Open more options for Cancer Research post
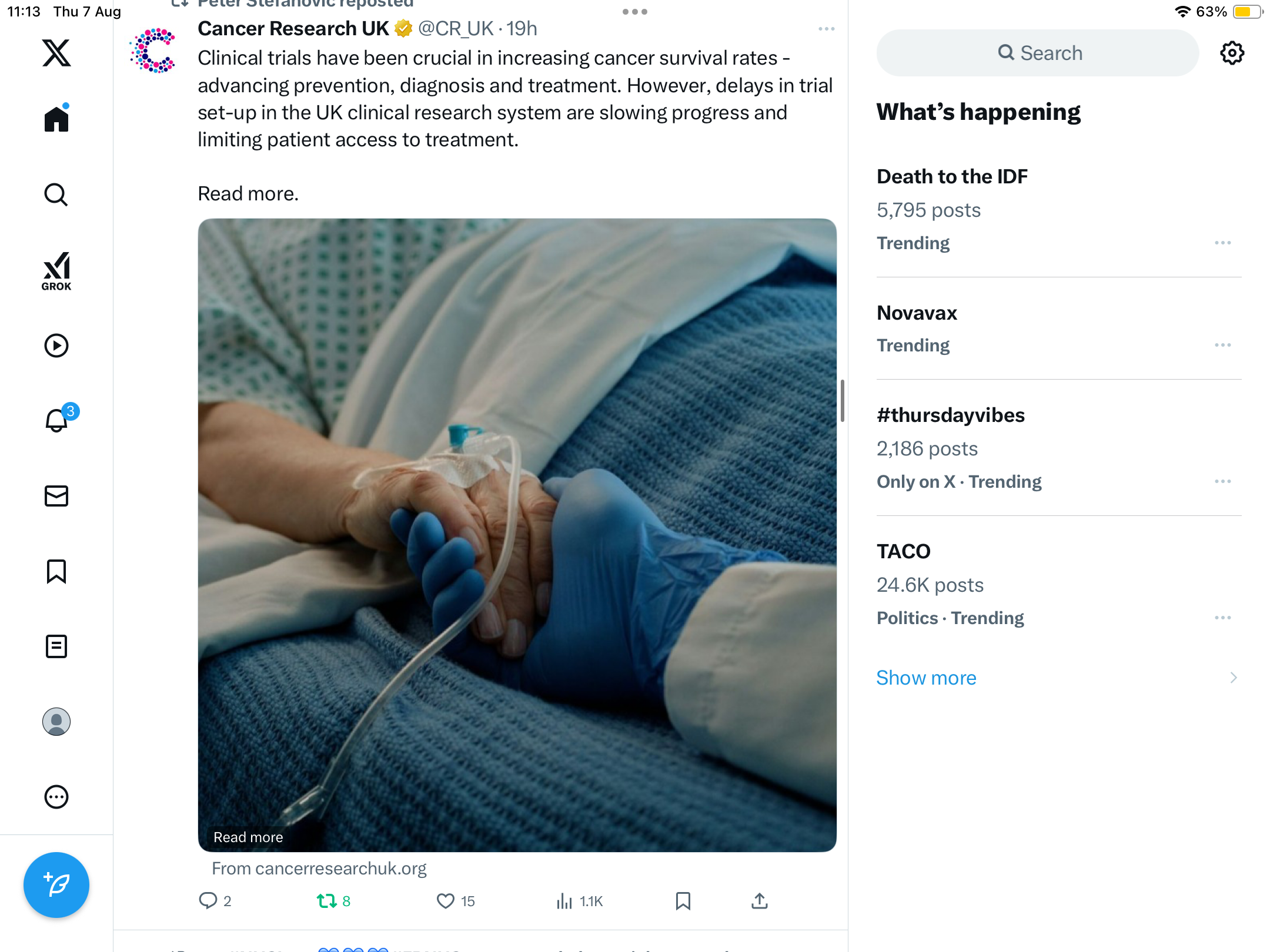 click(x=826, y=29)
